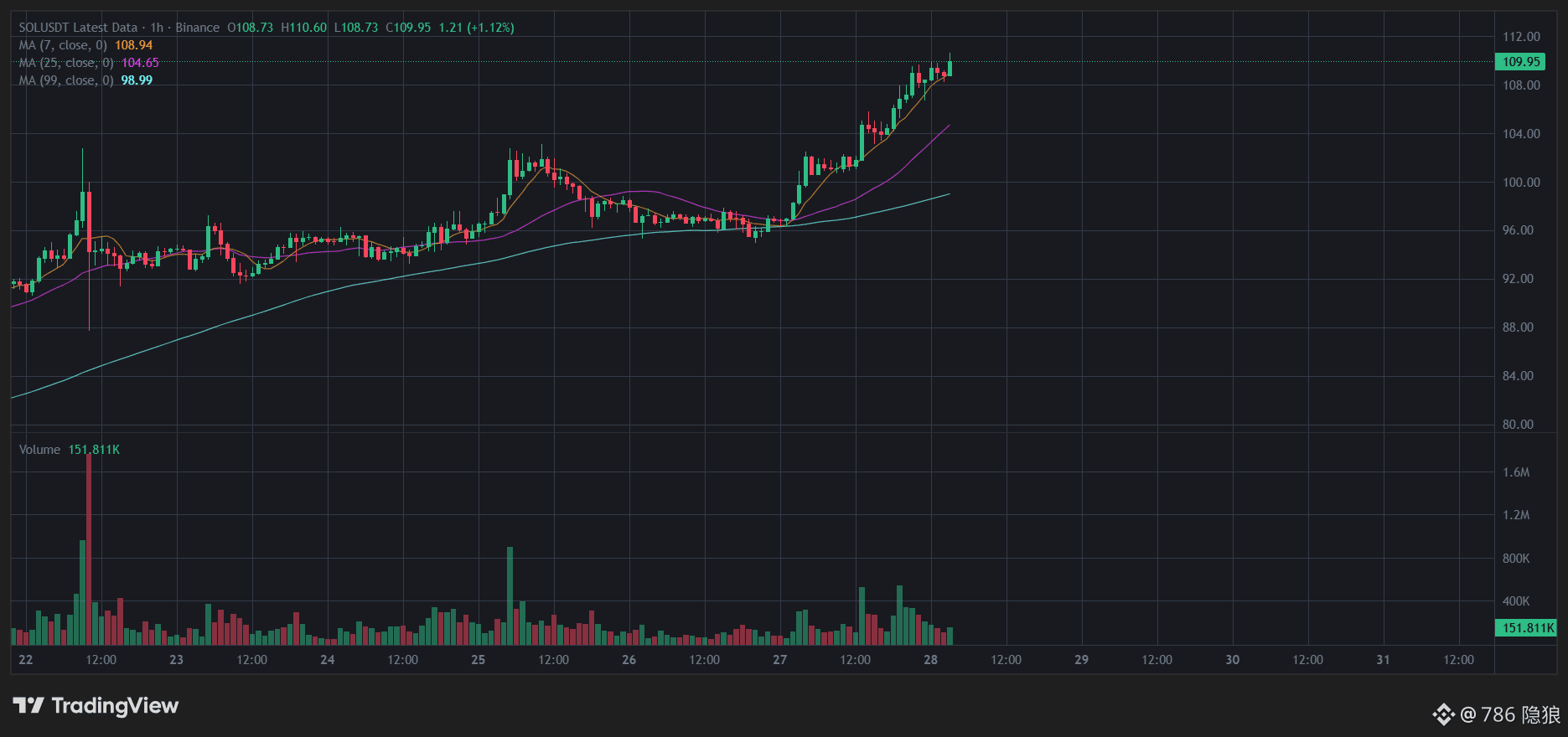Select the SOLUSDT Latest Data title
Image resolution: width=1568 pixels, height=737 pixels.
pyautogui.click(x=78, y=28)
